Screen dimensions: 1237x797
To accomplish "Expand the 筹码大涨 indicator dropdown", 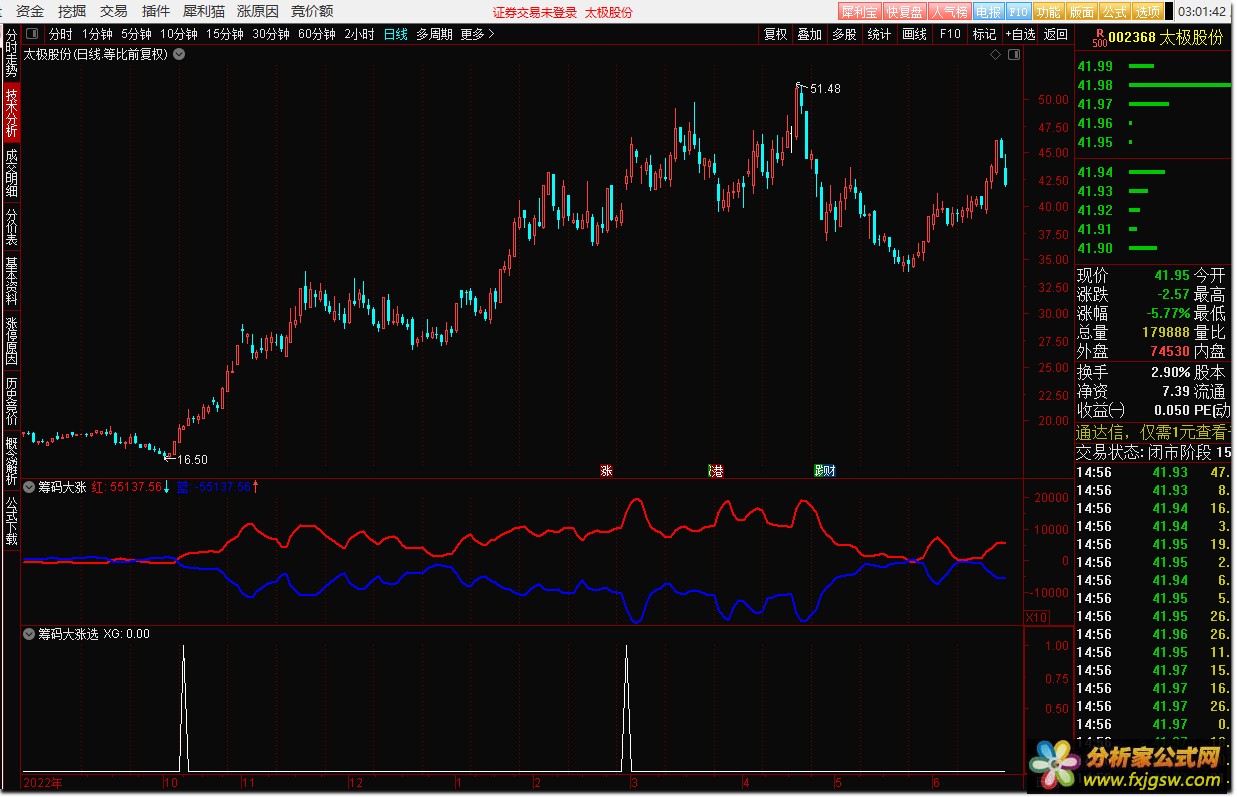I will [29, 487].
